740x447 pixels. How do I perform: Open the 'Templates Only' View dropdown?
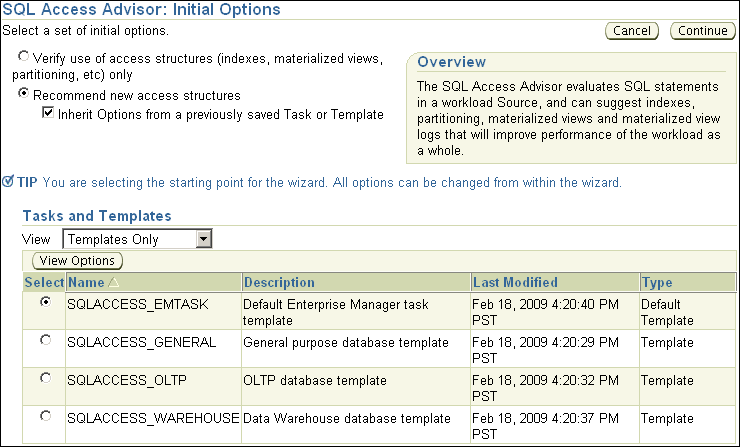[x=203, y=239]
